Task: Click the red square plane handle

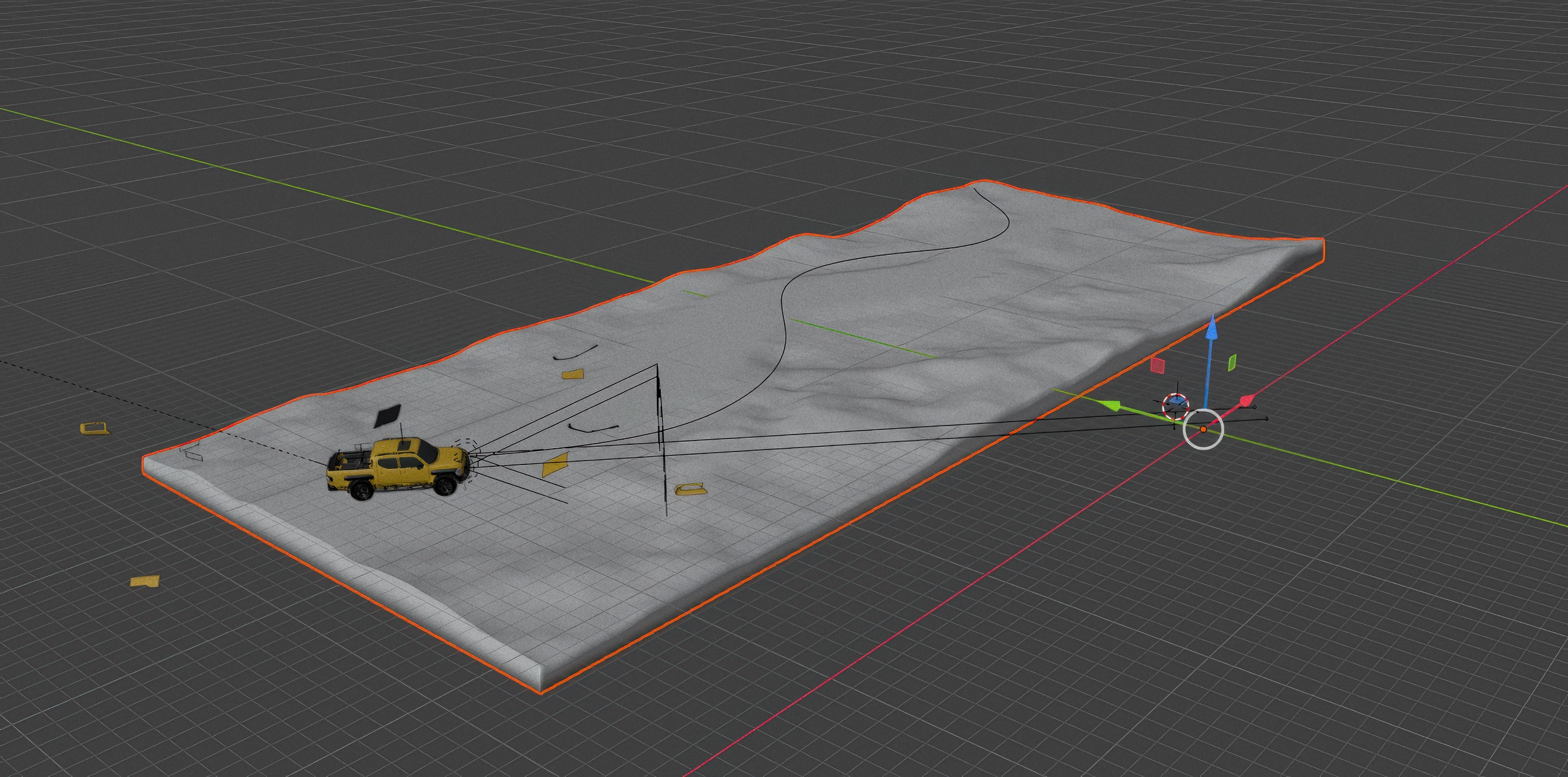Action: click(x=1157, y=365)
